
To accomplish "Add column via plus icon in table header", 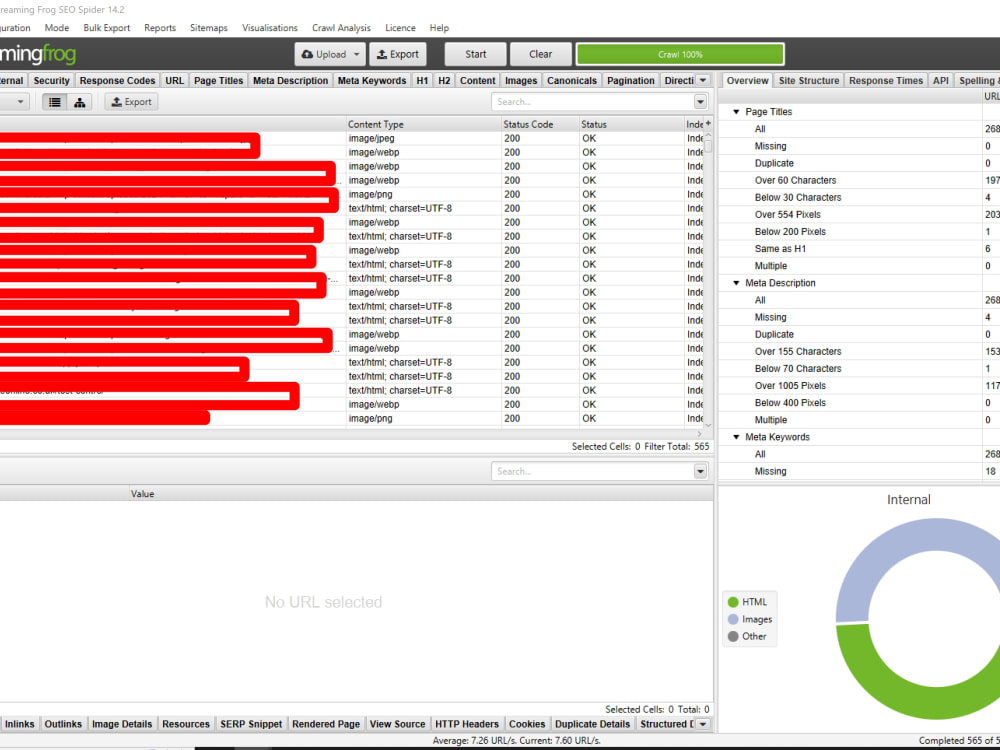I will click(x=708, y=123).
